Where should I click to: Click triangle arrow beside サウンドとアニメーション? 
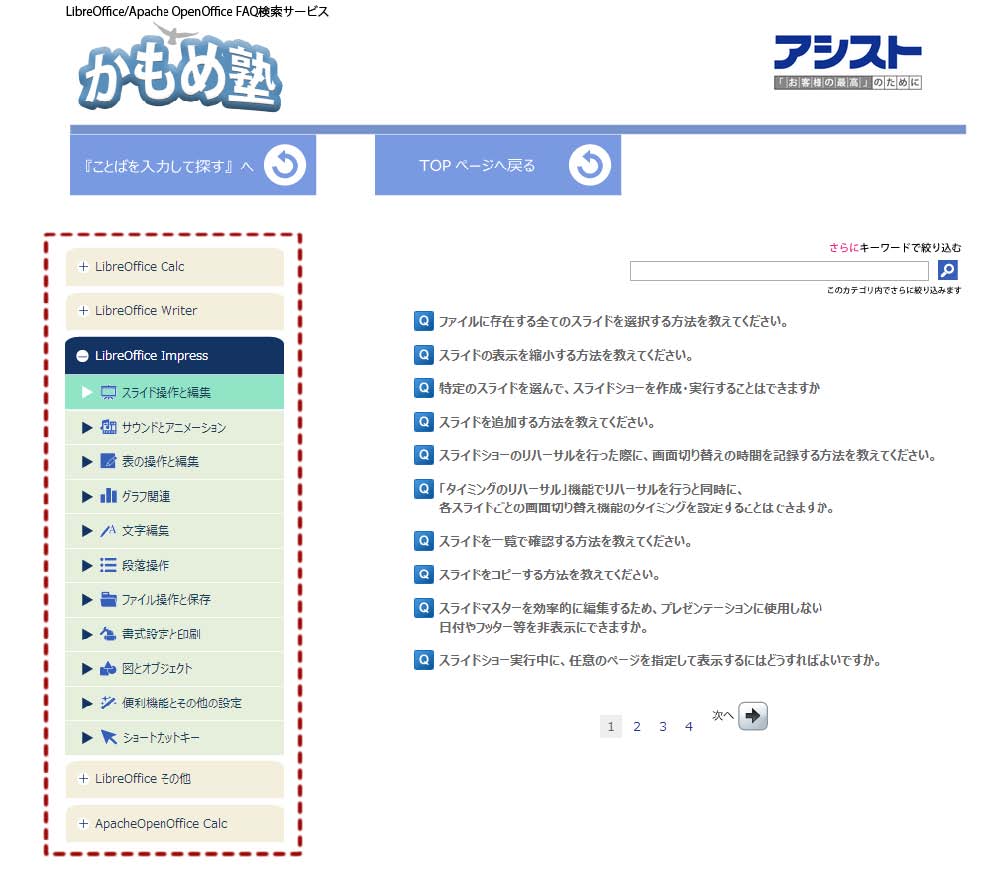click(x=87, y=427)
